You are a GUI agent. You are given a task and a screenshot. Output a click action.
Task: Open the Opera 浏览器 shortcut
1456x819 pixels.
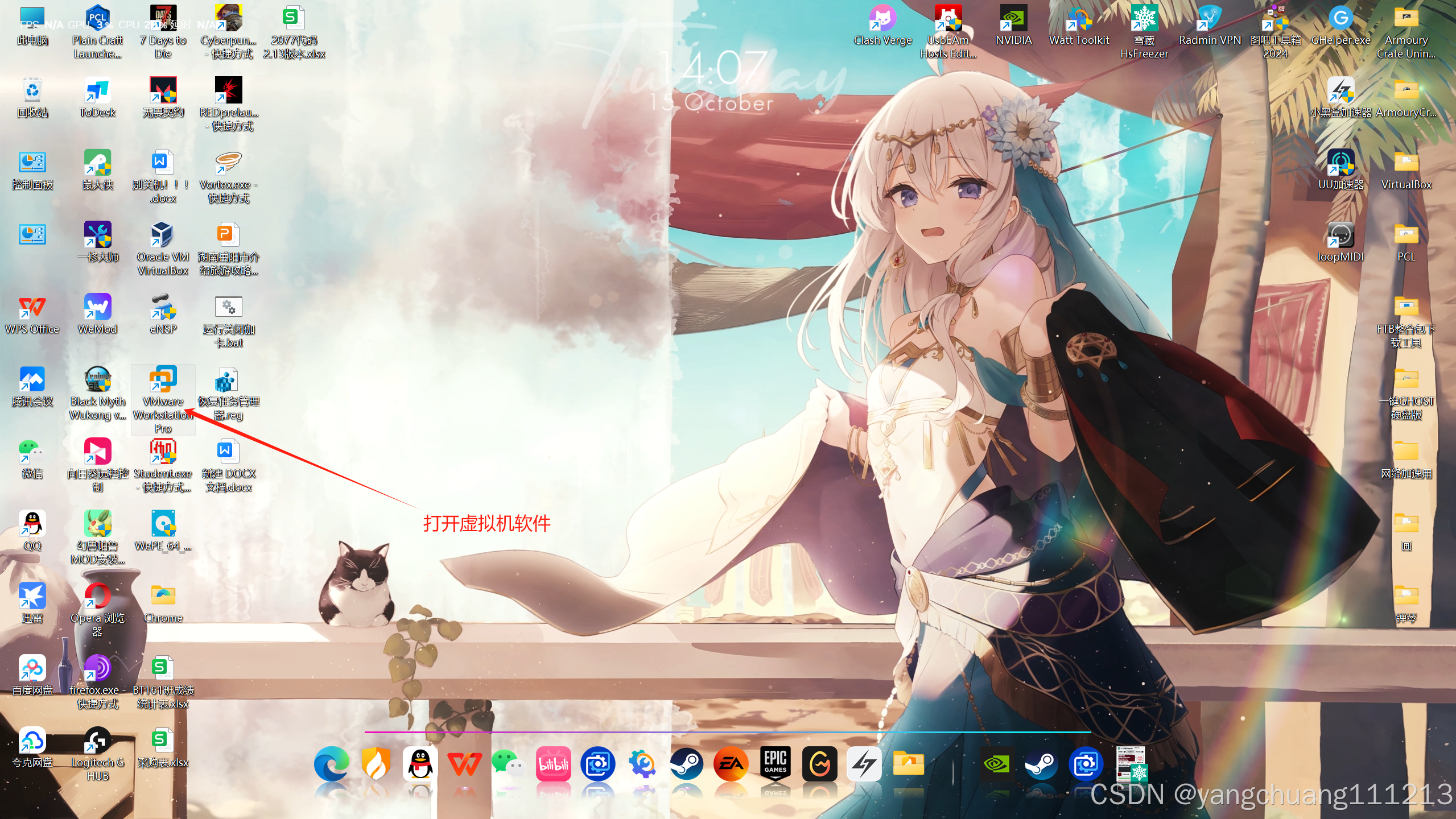point(98,610)
